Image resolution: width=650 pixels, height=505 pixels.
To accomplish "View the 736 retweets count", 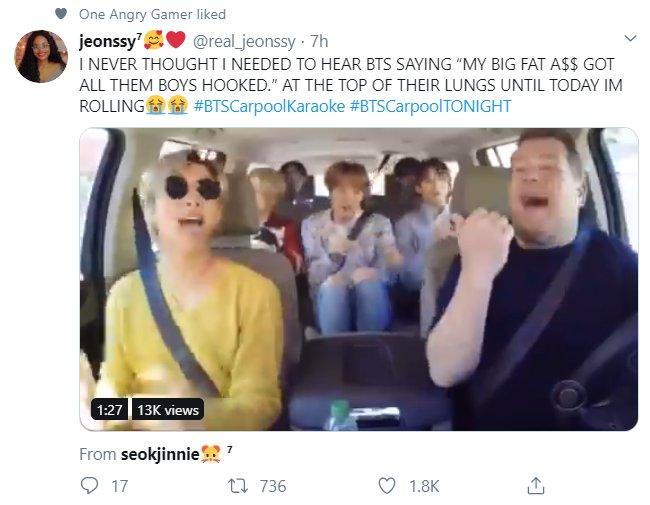I will pos(272,486).
